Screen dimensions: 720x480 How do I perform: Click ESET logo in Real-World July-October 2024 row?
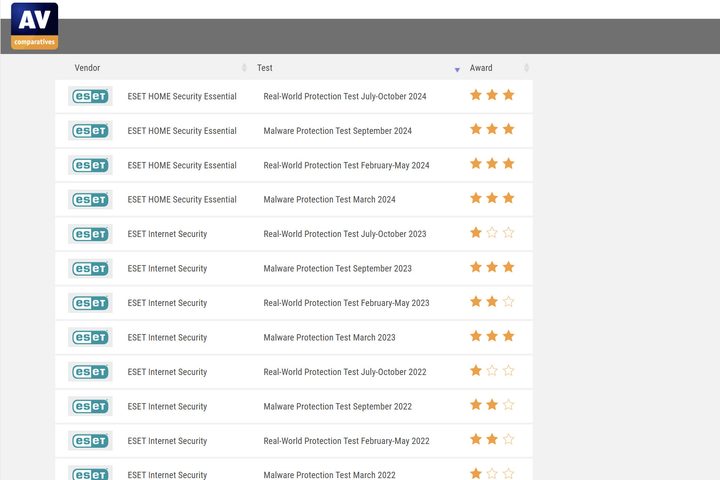(90, 96)
